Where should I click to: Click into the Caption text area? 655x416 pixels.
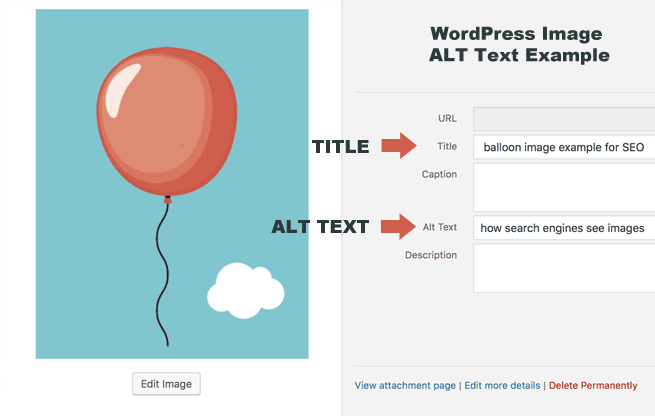pyautogui.click(x=564, y=188)
